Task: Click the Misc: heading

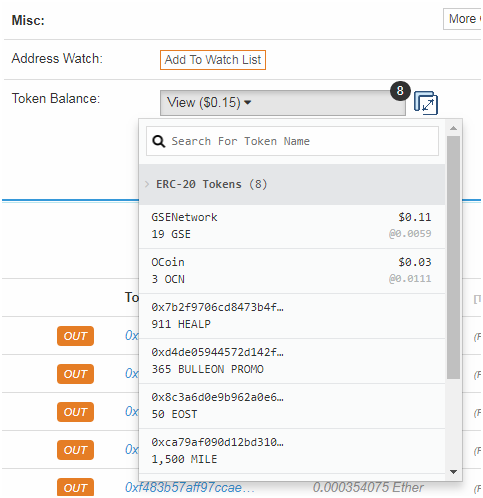Action: point(28,21)
